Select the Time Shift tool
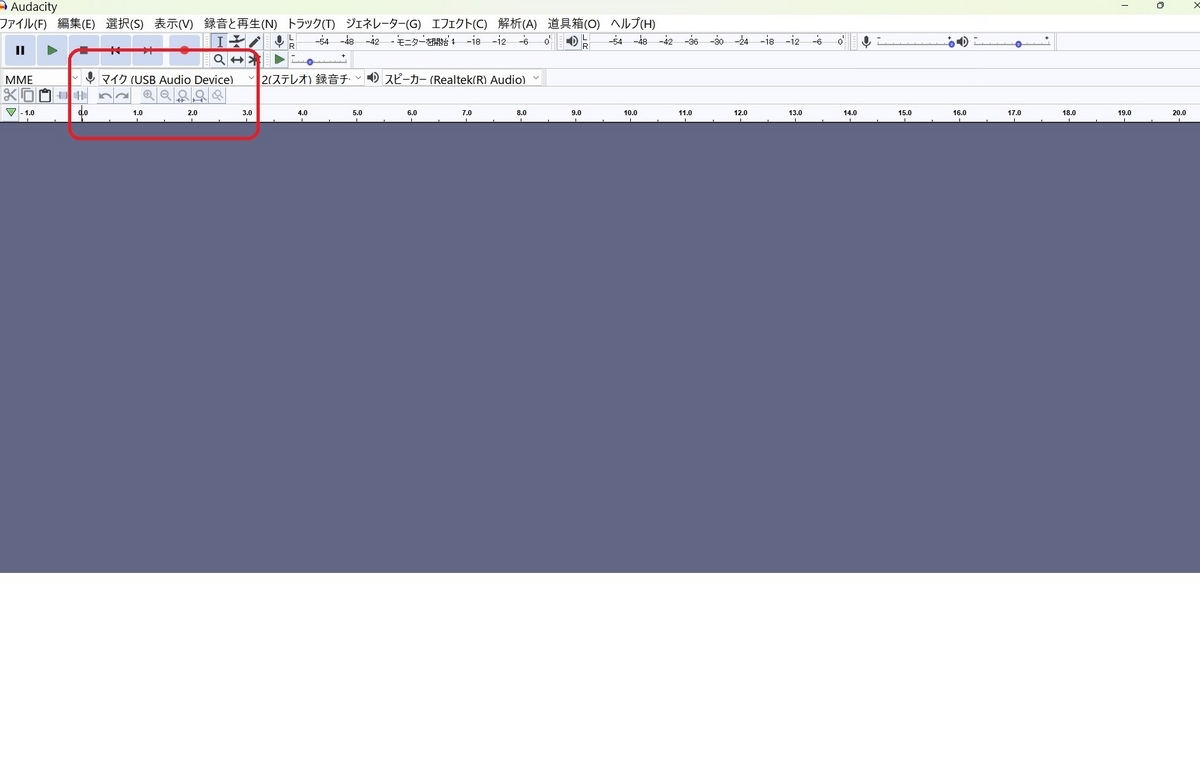The height and width of the screenshot is (776, 1200). (237, 60)
